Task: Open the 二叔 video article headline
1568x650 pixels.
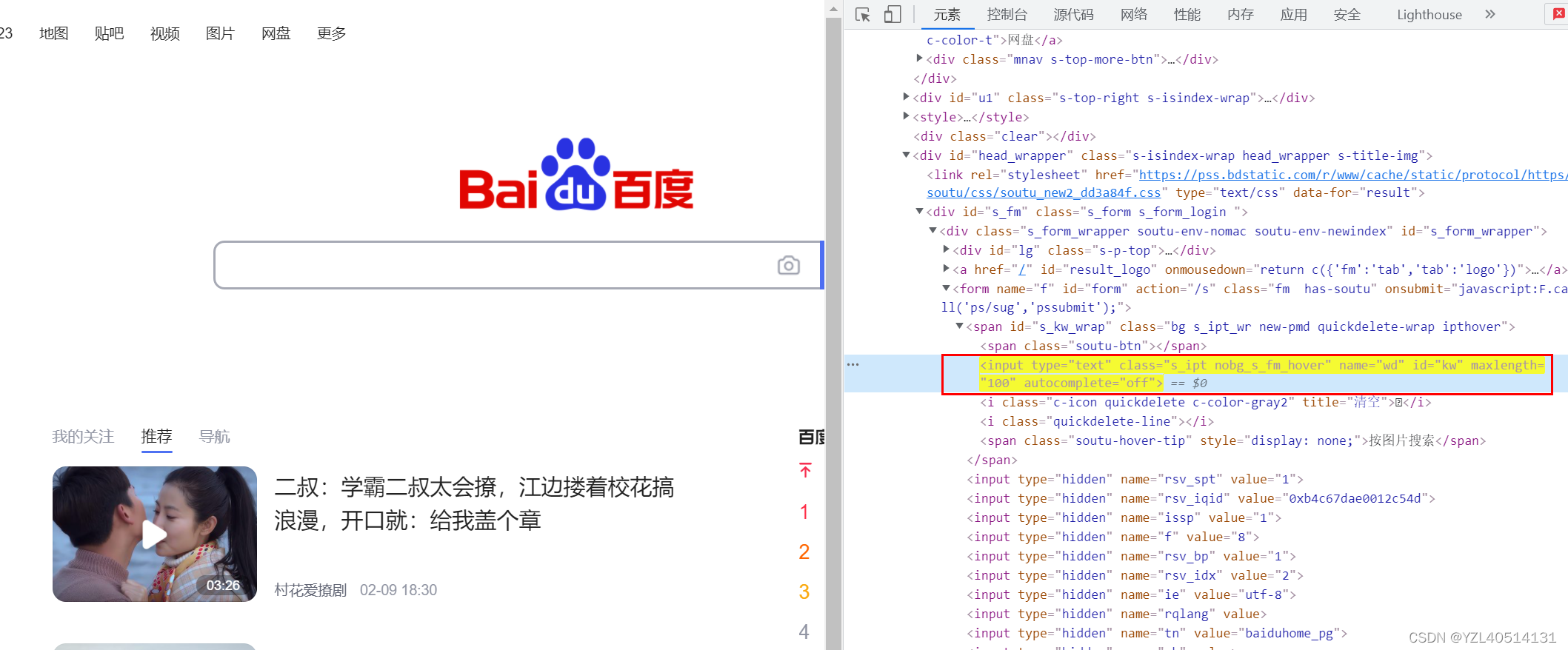Action: pyautogui.click(x=474, y=504)
